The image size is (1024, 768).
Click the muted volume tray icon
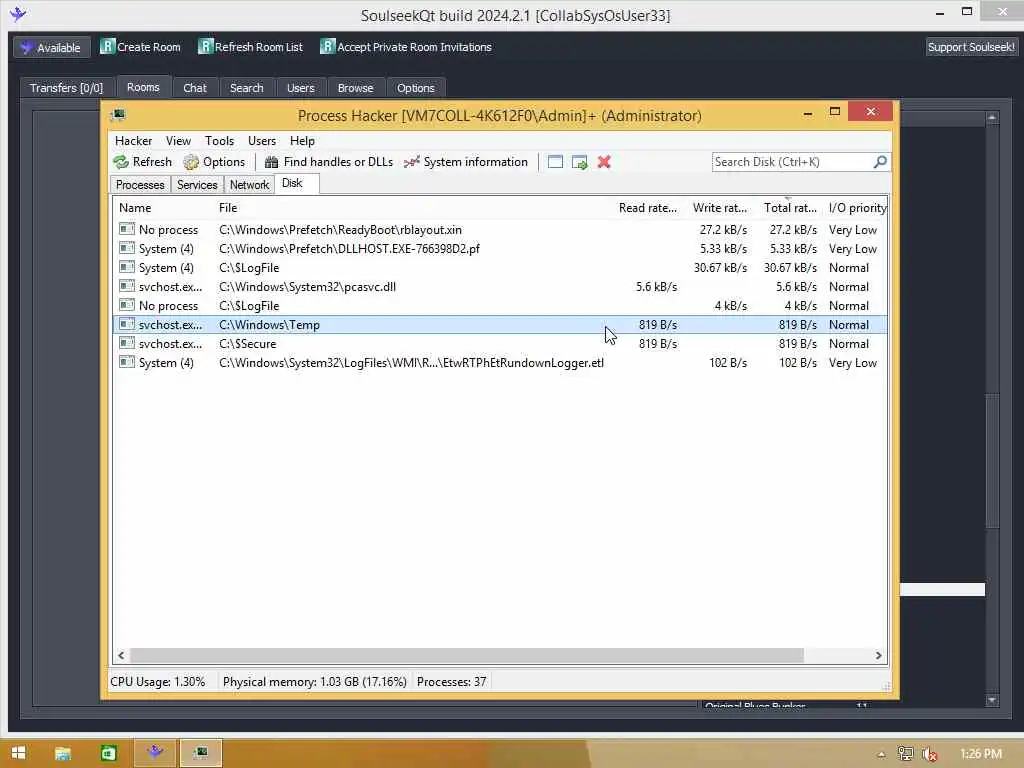[929, 754]
